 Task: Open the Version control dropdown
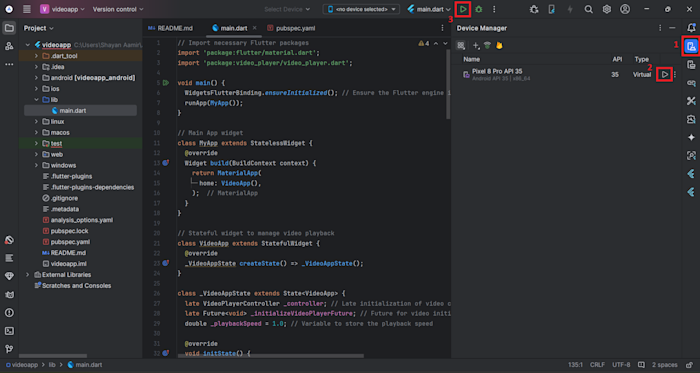tap(118, 9)
